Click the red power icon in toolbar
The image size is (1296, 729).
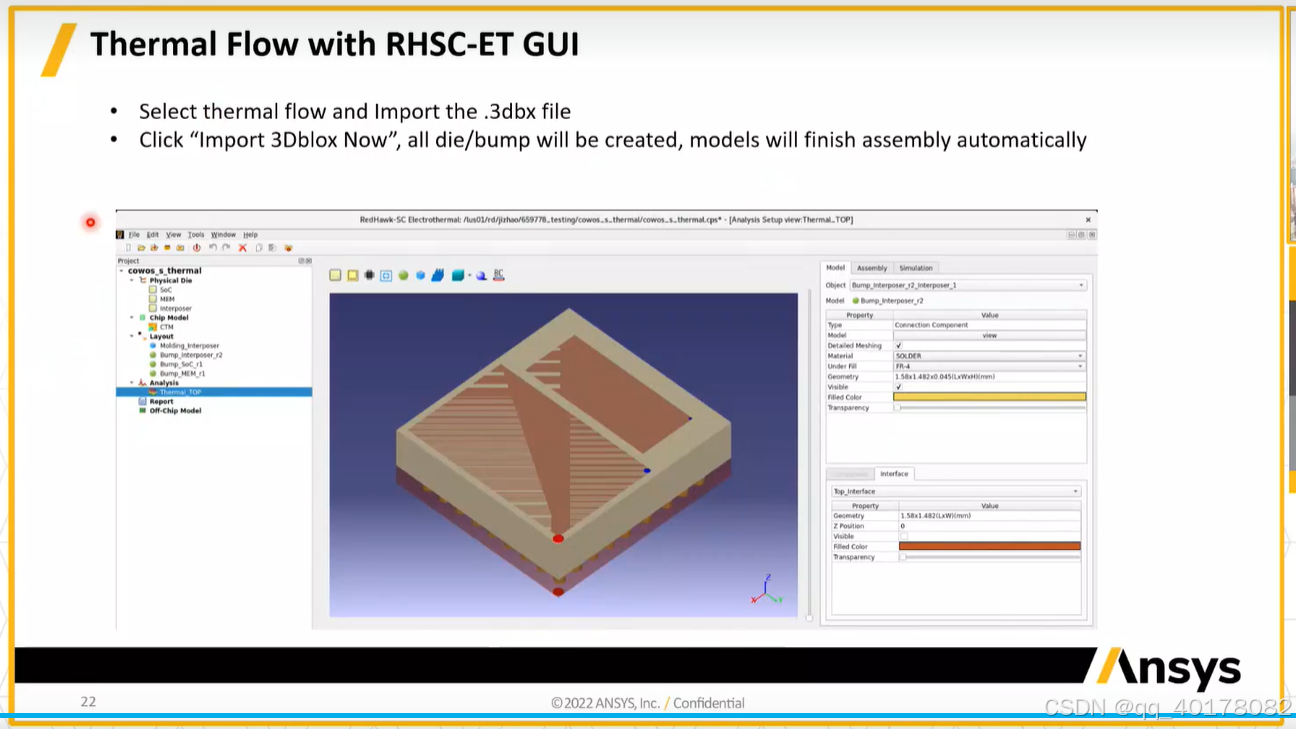coord(197,248)
